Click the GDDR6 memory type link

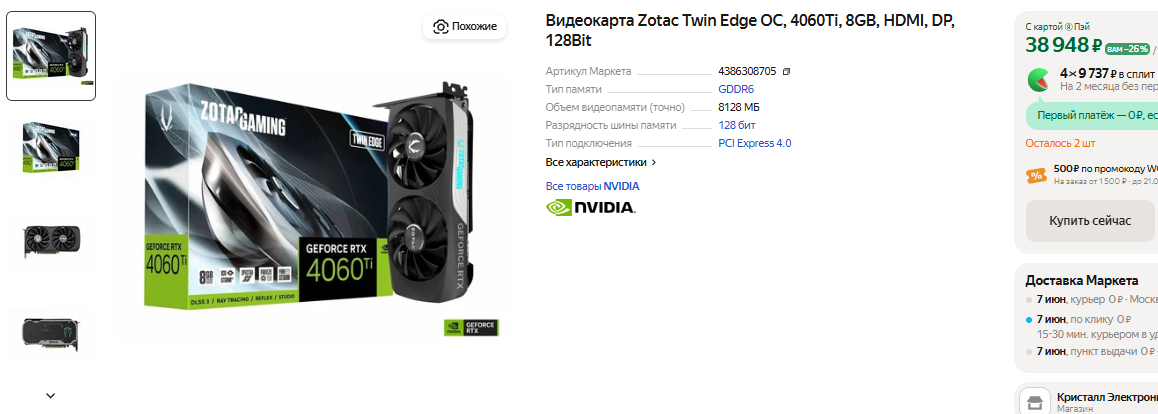(736, 89)
